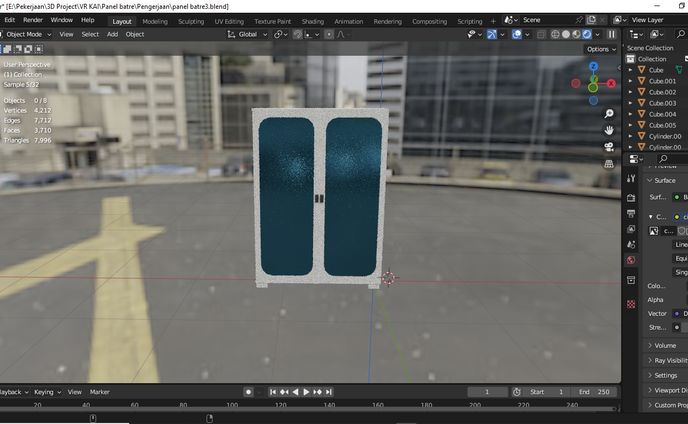The height and width of the screenshot is (424, 688).
Task: Toggle show overlays button
Action: 517,34
